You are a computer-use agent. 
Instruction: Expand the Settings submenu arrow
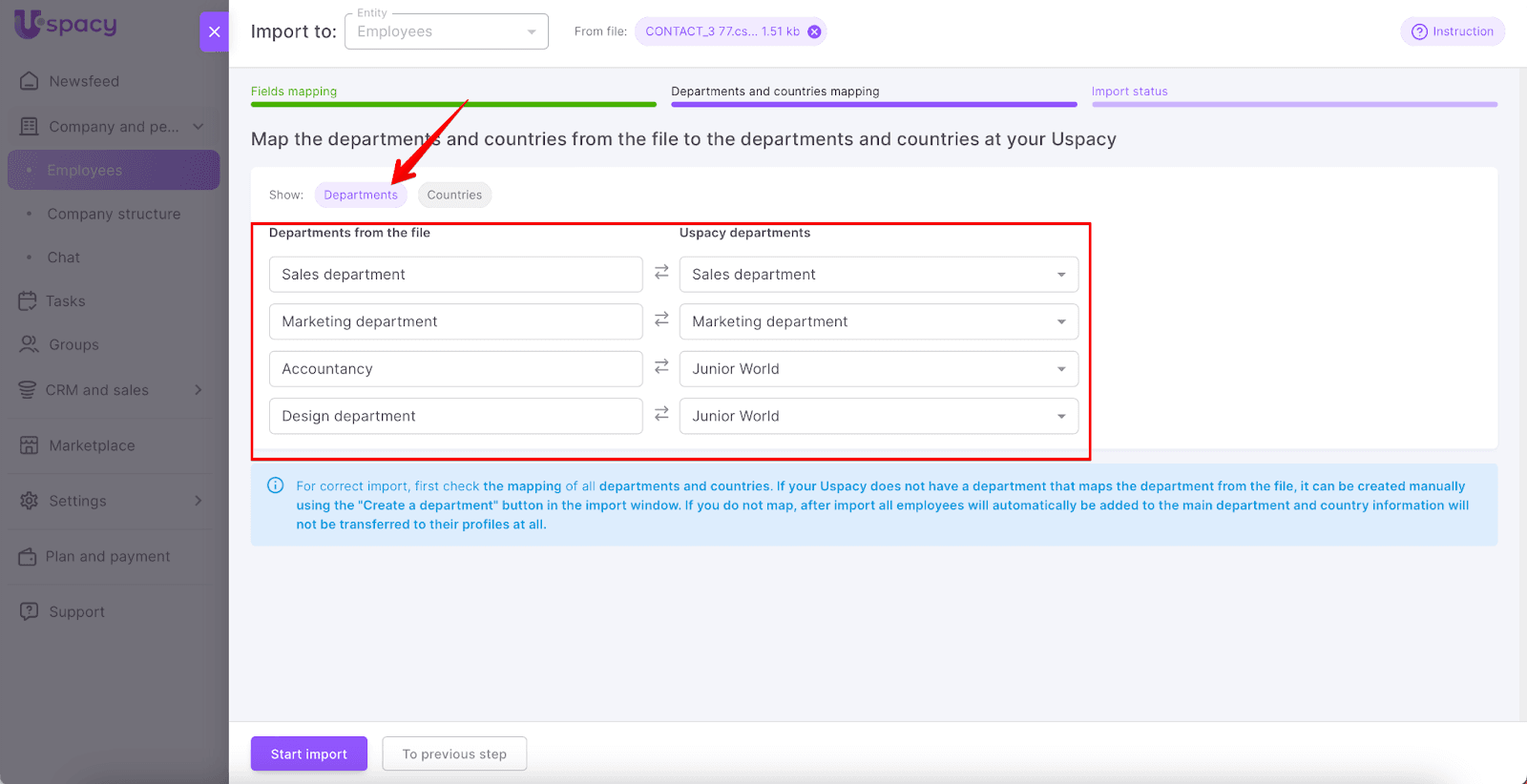coord(199,501)
